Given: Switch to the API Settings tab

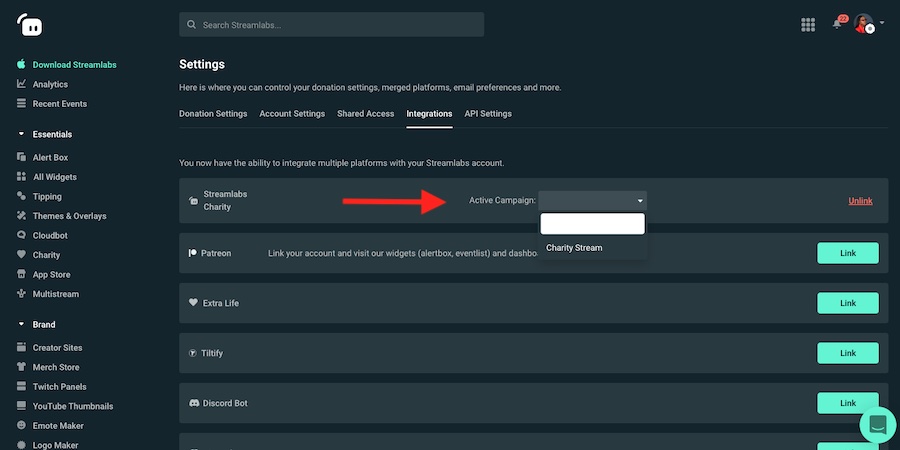Looking at the screenshot, I should click(488, 114).
